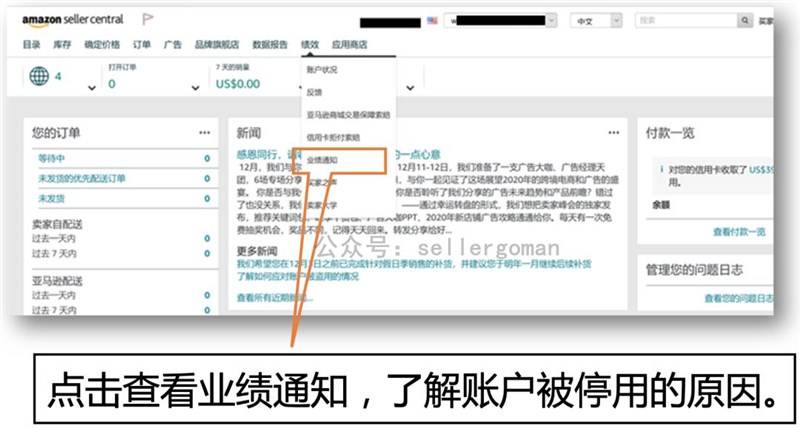Click the US flag marketplace icon
Screen dimensions: 800x428
tap(432, 21)
